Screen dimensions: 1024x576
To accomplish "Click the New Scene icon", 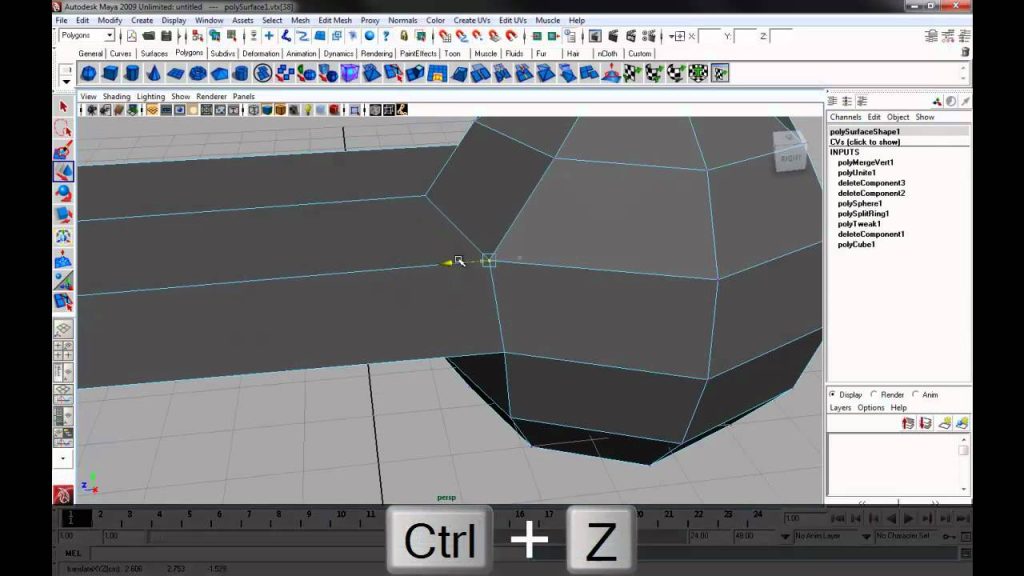I will (131, 36).
